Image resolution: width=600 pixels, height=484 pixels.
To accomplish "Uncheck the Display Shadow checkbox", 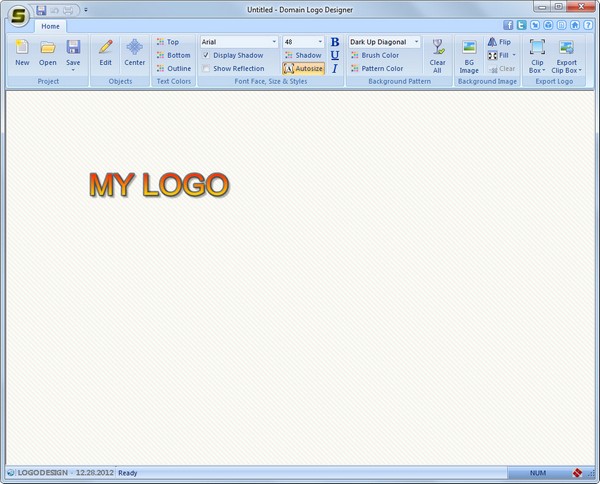I will pyautogui.click(x=206, y=55).
